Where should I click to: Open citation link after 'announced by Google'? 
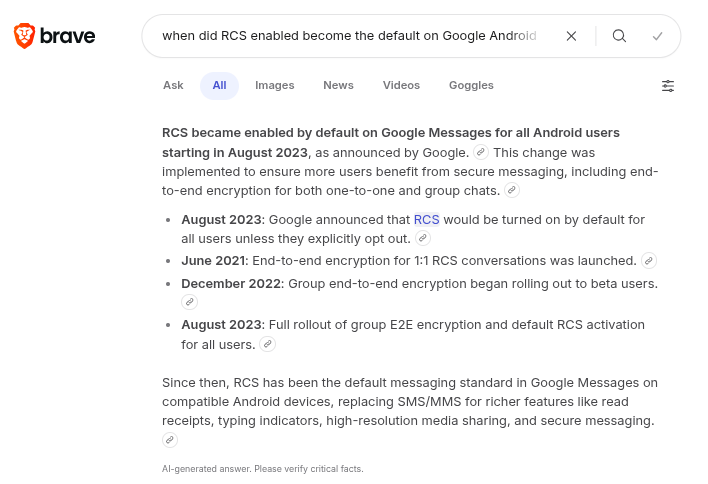(481, 153)
